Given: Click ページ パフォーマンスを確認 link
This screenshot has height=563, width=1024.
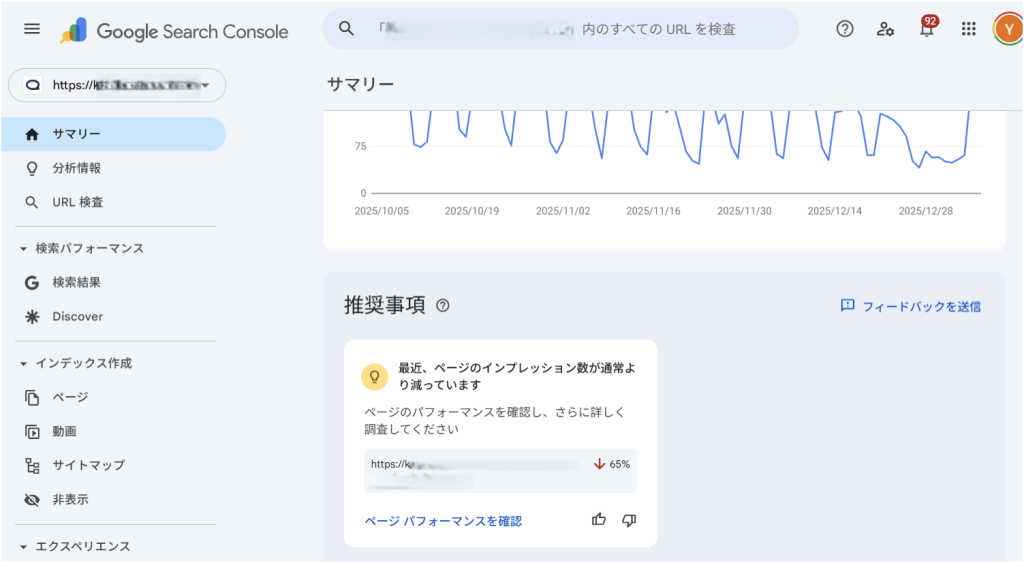Looking at the screenshot, I should pos(443,521).
